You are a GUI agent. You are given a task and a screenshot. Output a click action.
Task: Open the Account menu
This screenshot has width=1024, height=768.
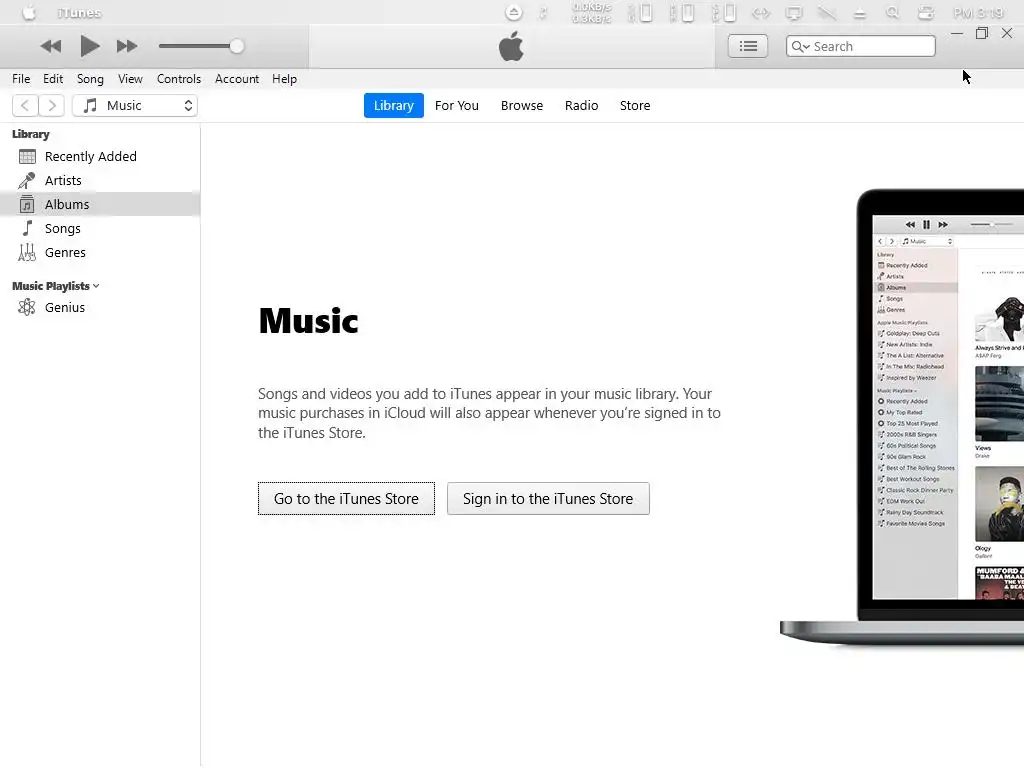236,79
